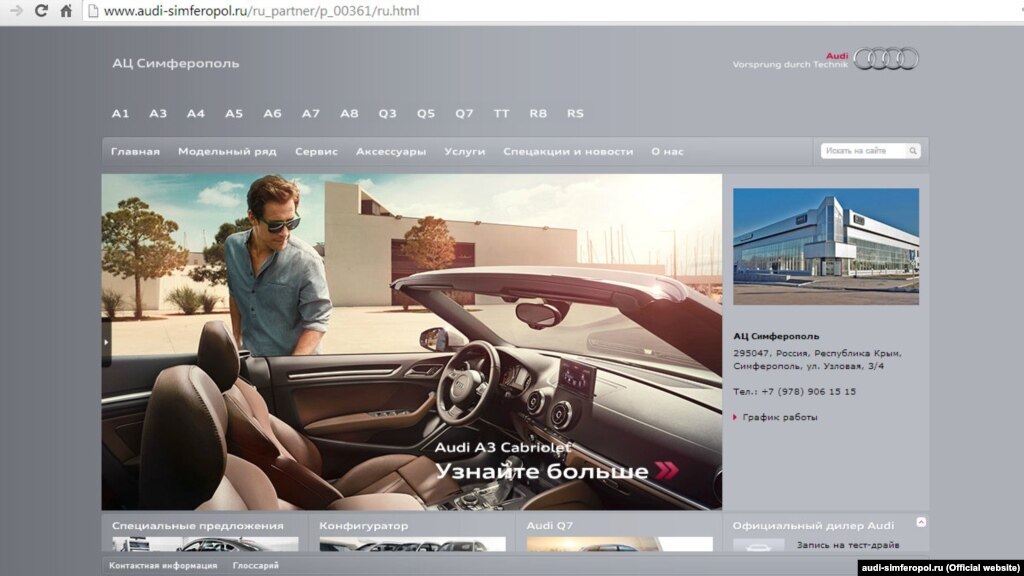
Task: Click the browser forward arrow
Action: pos(16,10)
